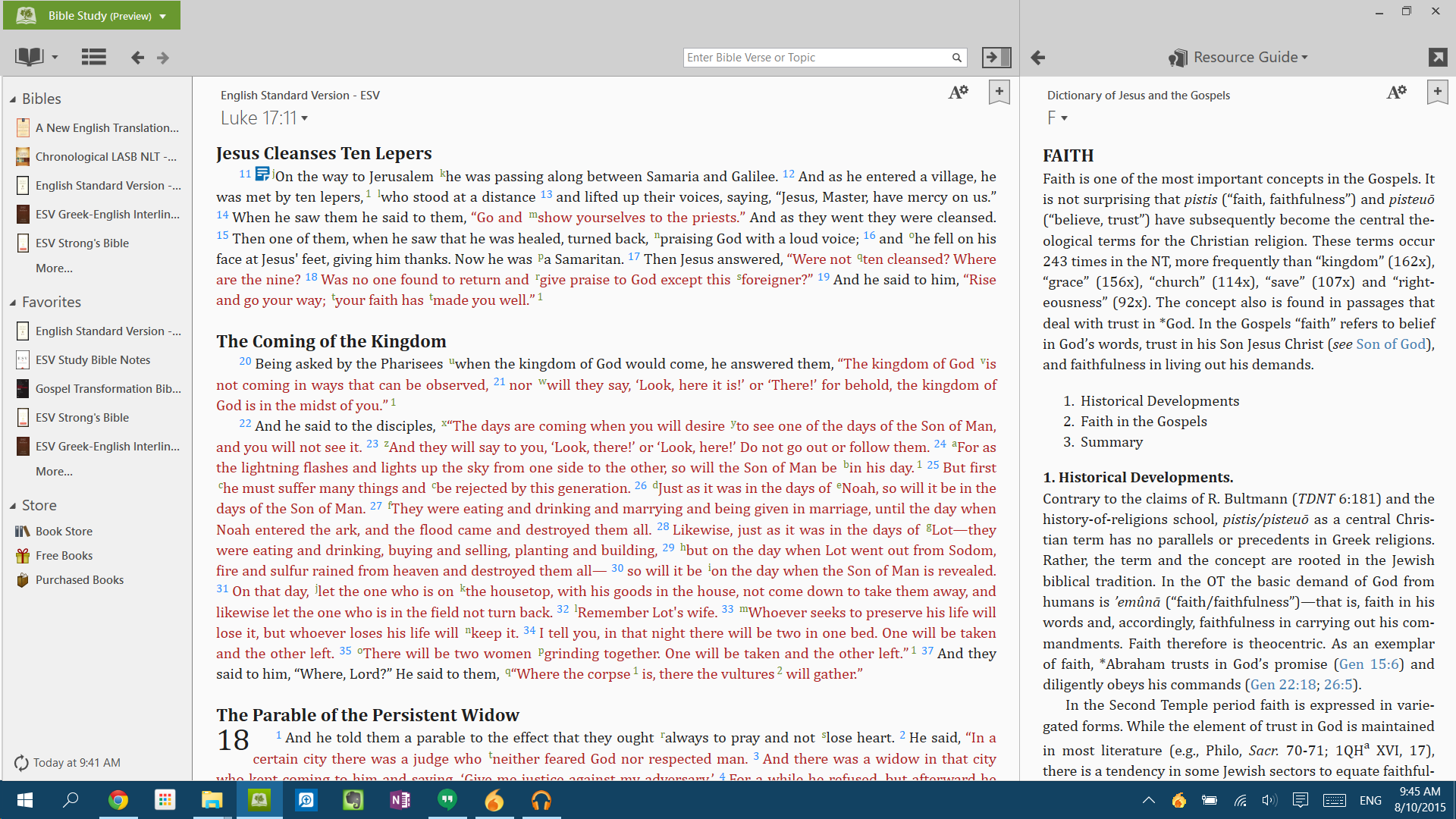Open the Resource Guide dropdown
Viewport: 1456px width, 819px height.
pyautogui.click(x=1238, y=58)
